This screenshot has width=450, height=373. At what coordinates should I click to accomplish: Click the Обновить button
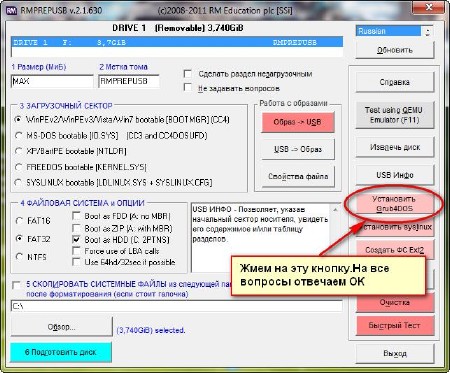[395, 50]
